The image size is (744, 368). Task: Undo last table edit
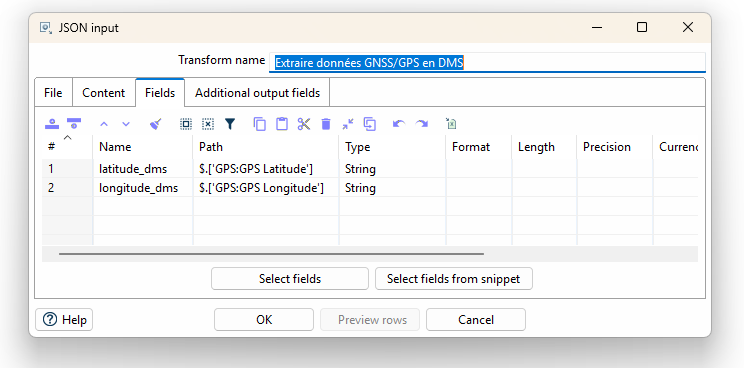[x=399, y=124]
